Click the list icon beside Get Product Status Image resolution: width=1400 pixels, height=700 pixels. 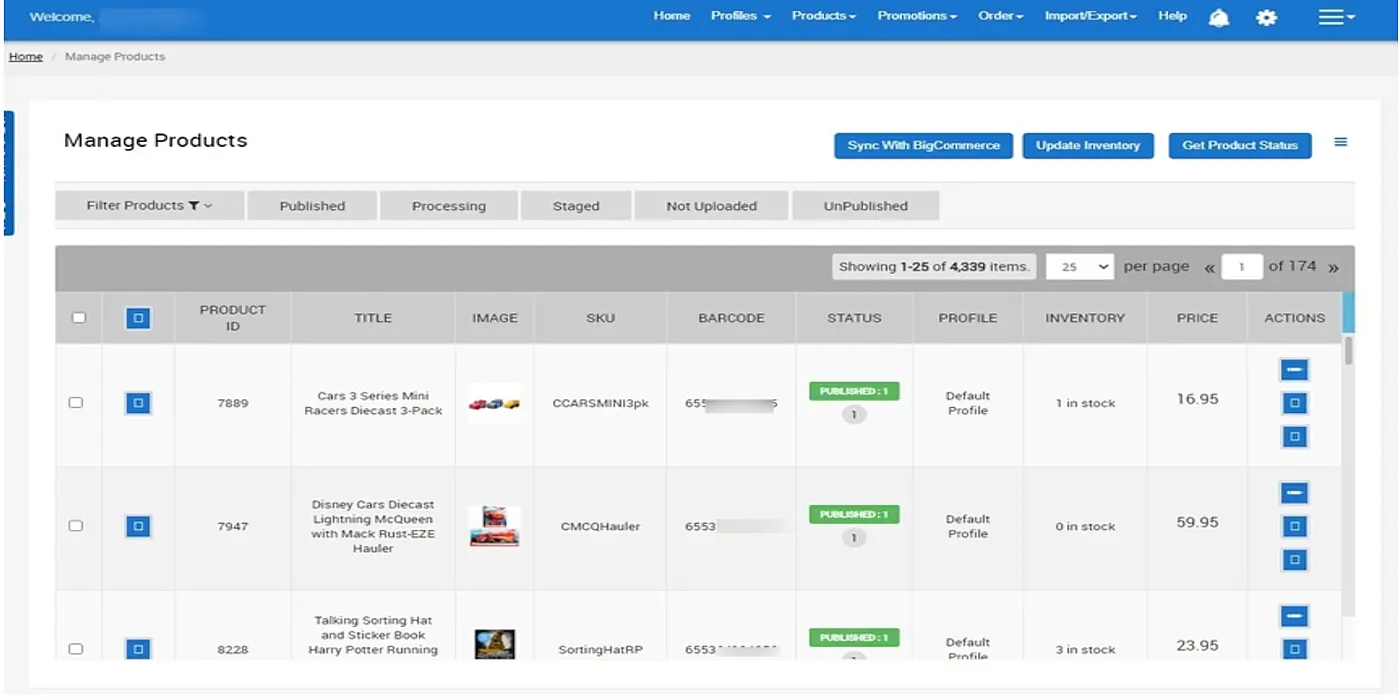[1340, 142]
